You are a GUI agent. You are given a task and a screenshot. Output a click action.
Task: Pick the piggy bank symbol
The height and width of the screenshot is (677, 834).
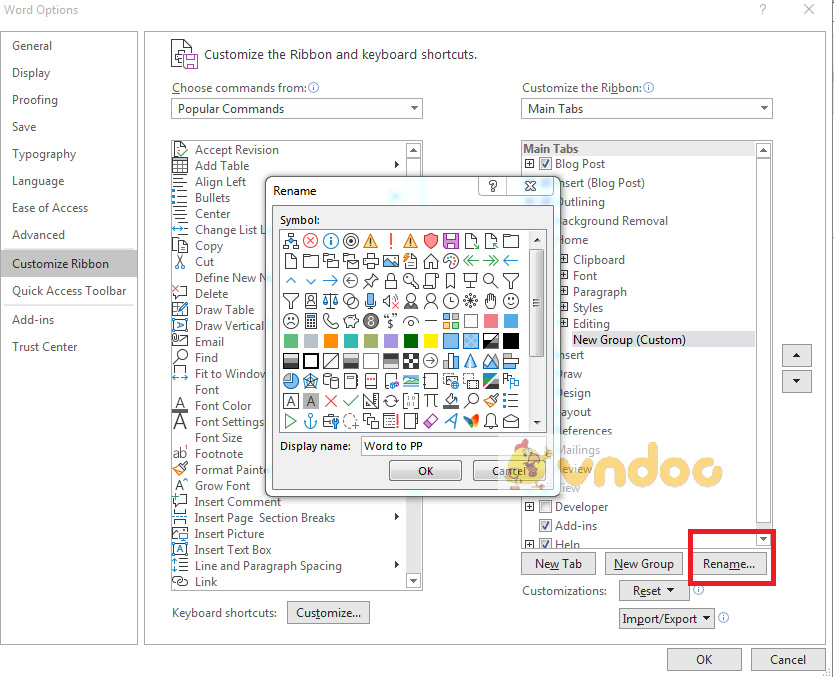tap(349, 320)
